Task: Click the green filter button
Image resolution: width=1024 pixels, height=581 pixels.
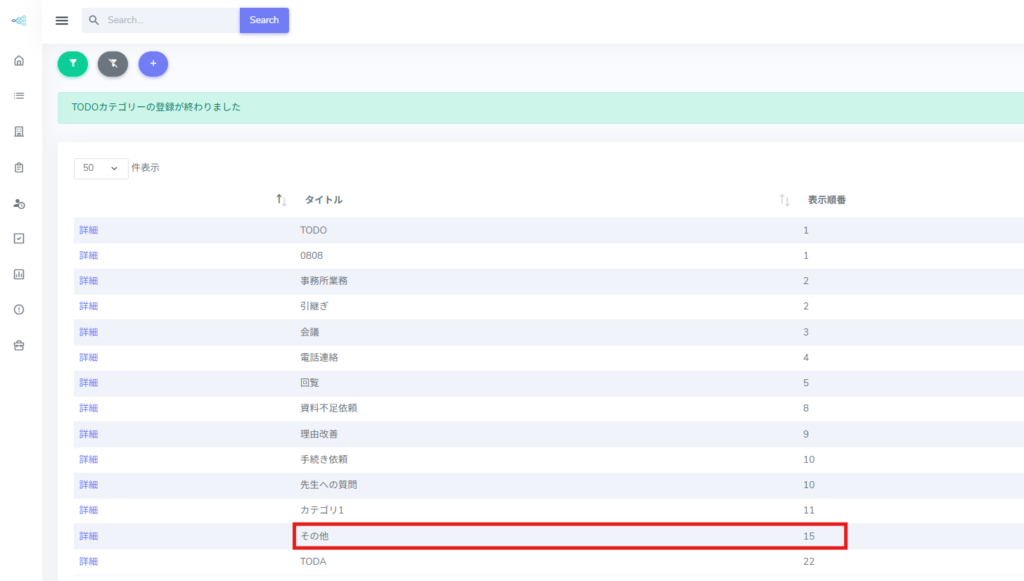Action: point(73,63)
